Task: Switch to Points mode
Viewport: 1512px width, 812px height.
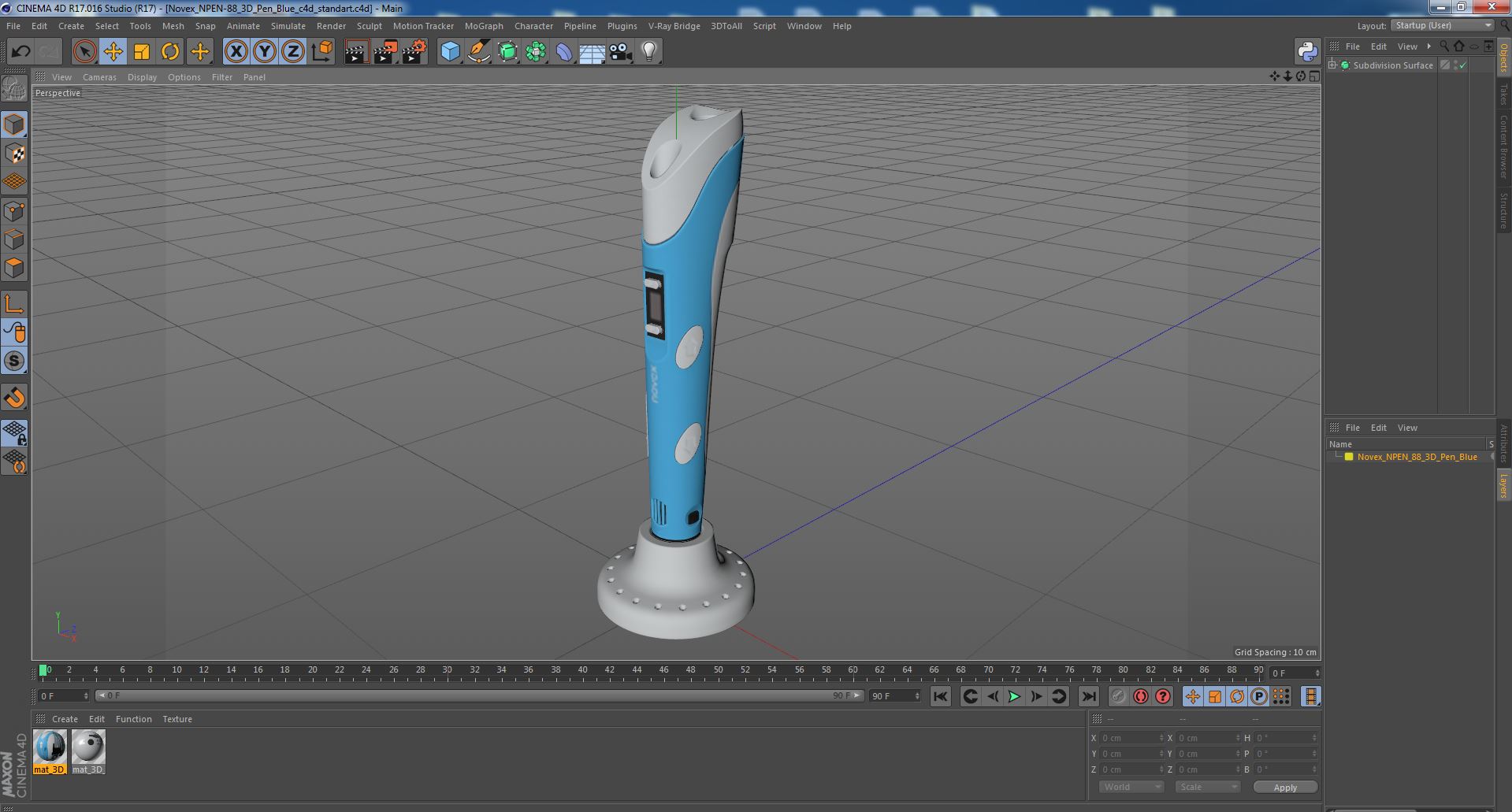Action: pos(14,211)
